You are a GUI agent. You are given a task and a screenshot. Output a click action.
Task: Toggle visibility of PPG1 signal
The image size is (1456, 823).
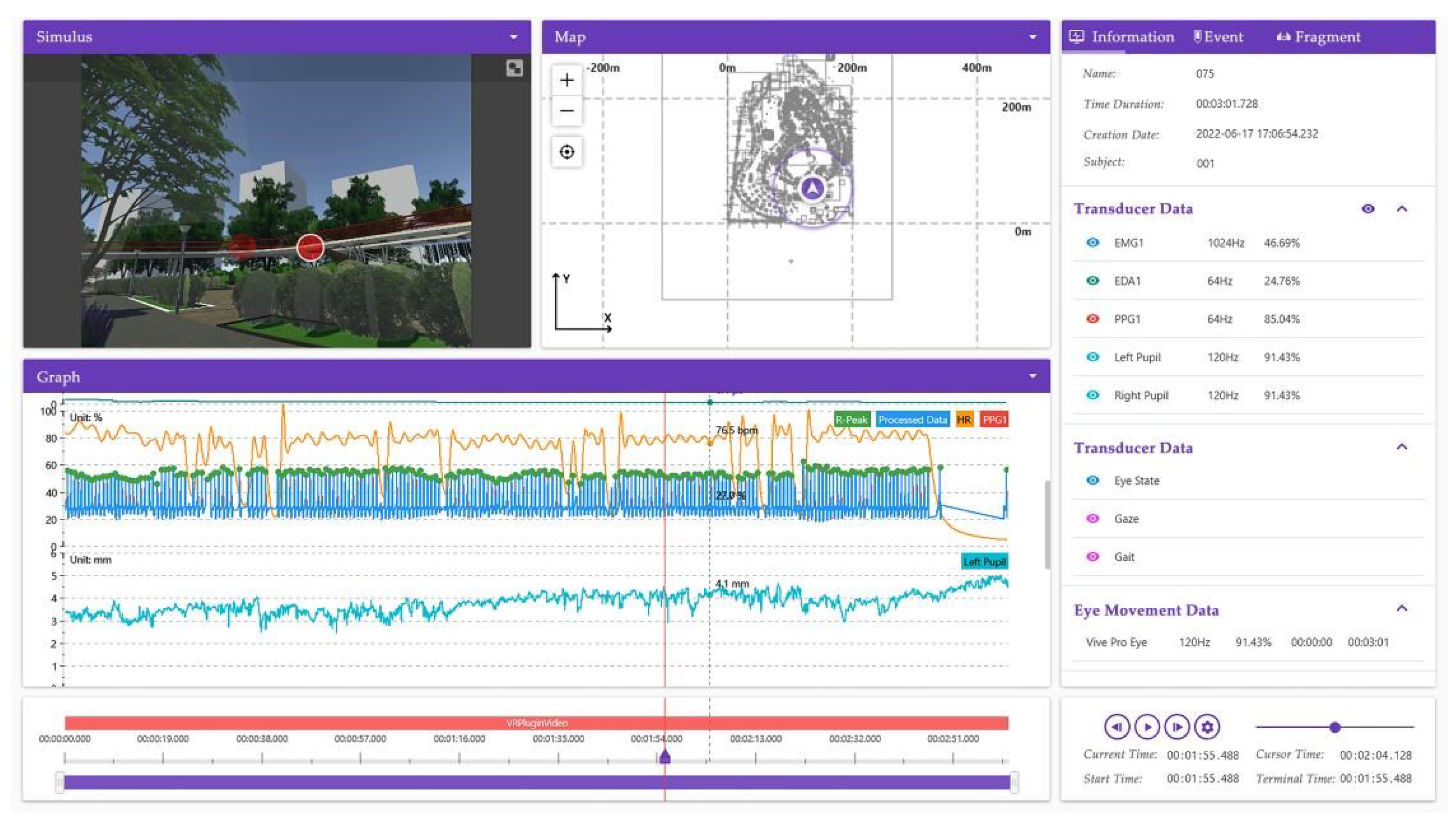[1092, 319]
